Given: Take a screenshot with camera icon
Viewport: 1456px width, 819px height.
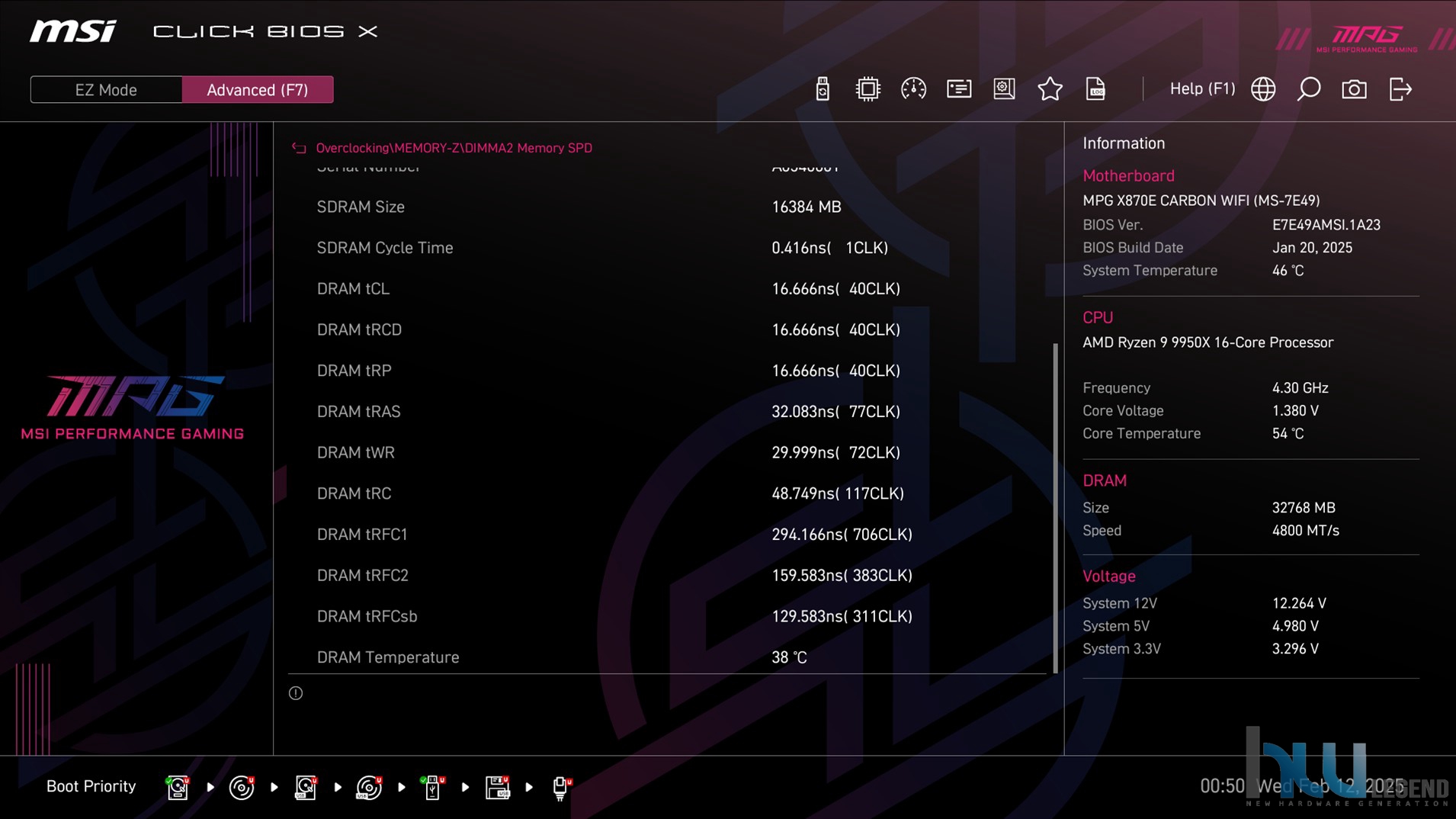Looking at the screenshot, I should 1354,89.
